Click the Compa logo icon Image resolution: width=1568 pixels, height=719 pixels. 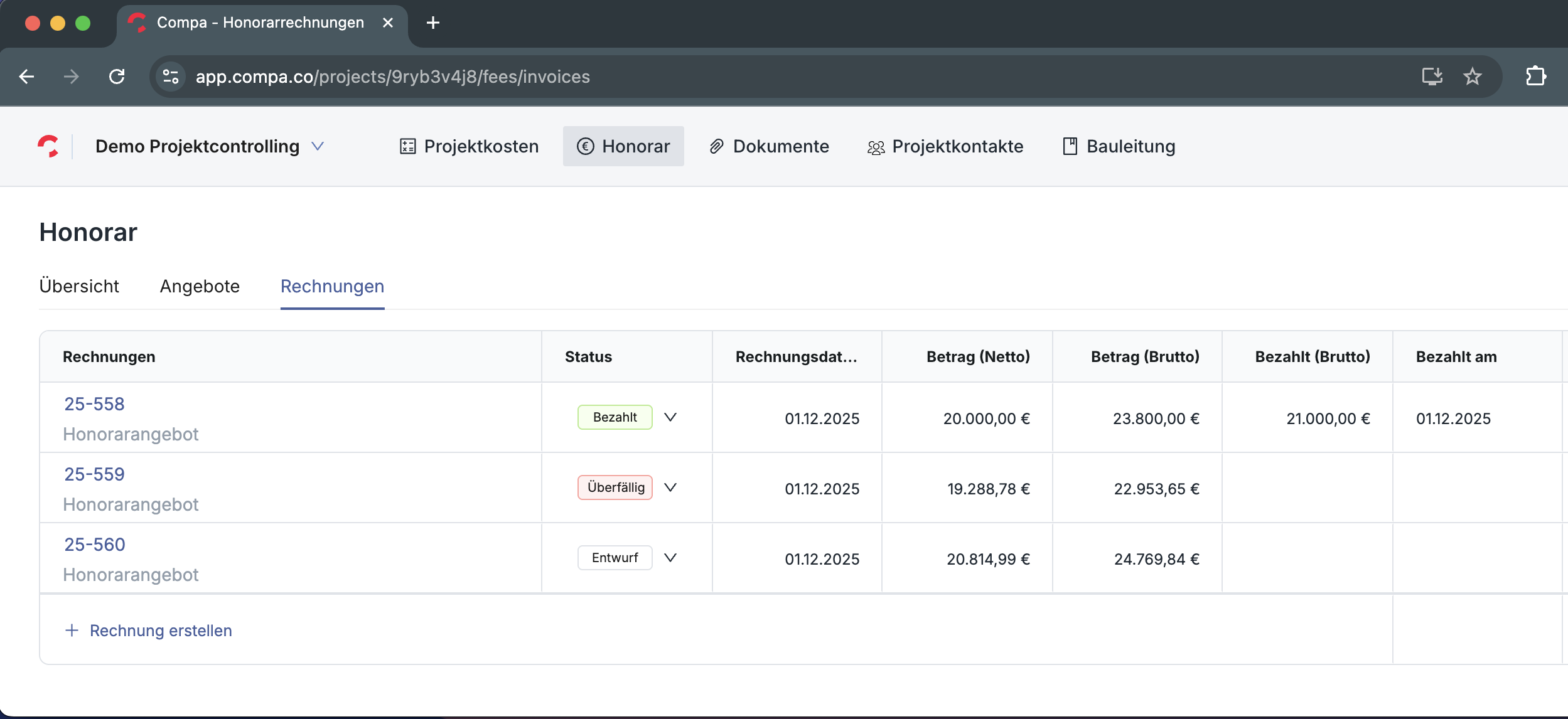48,146
